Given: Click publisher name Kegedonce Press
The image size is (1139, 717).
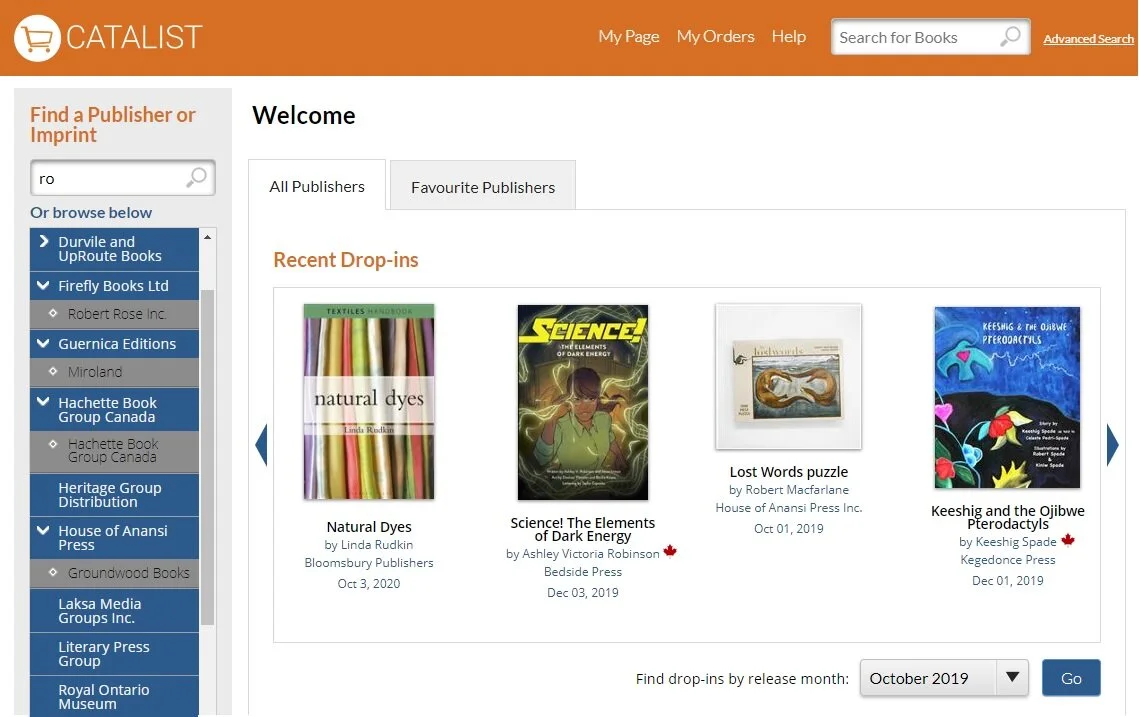Looking at the screenshot, I should click(x=1008, y=560).
